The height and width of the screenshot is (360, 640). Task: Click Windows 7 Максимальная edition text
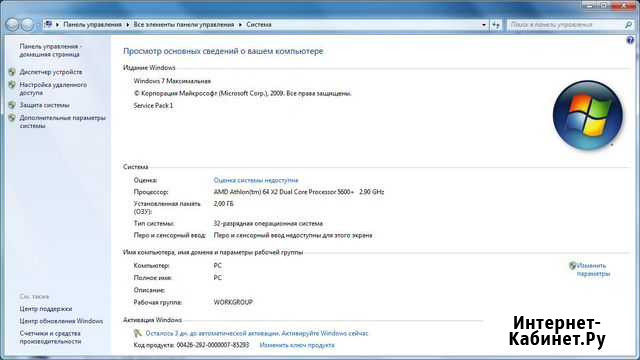pyautogui.click(x=172, y=81)
